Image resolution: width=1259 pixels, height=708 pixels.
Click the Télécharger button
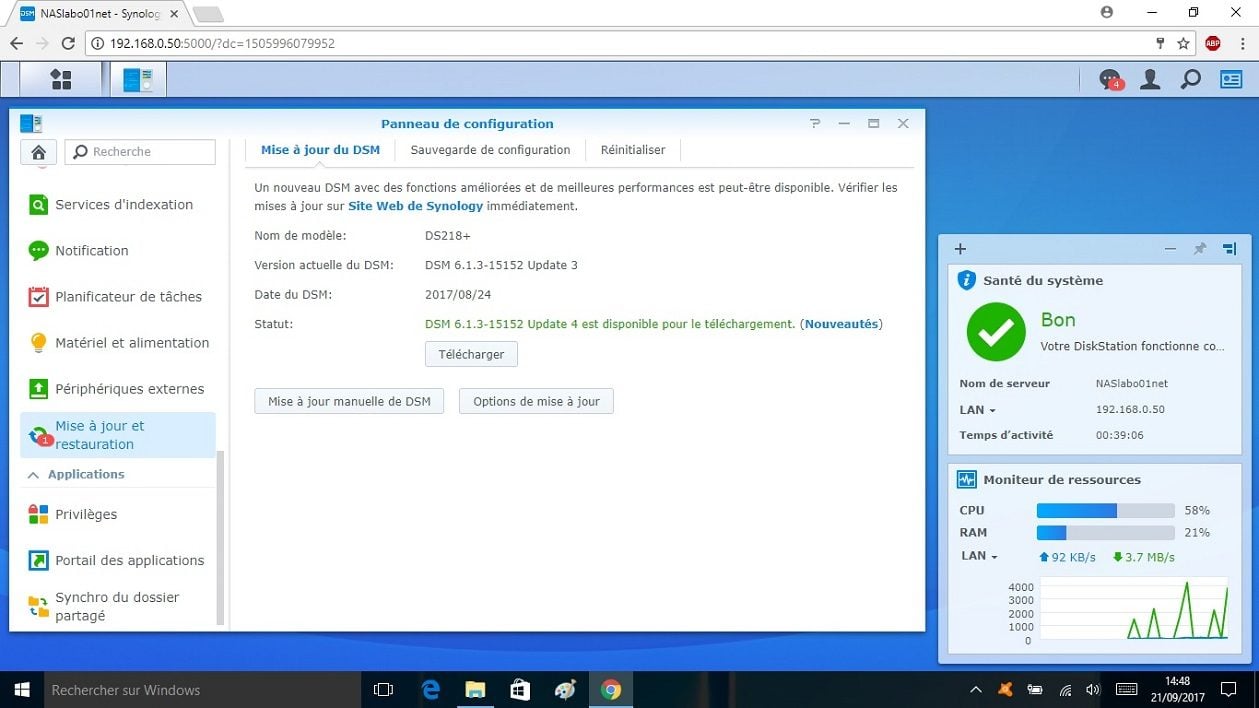(x=471, y=354)
